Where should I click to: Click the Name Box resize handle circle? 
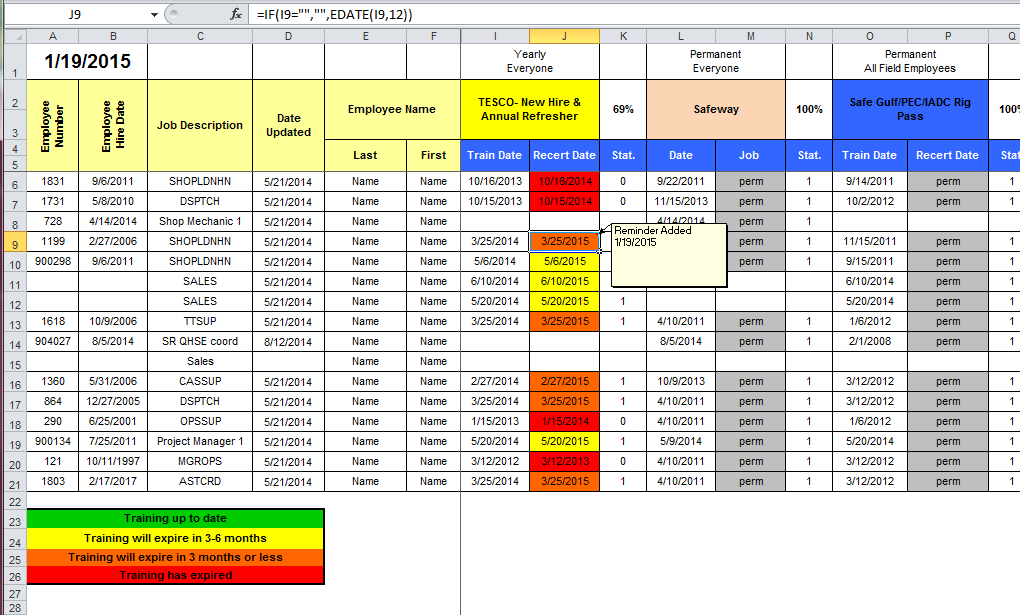[172, 15]
